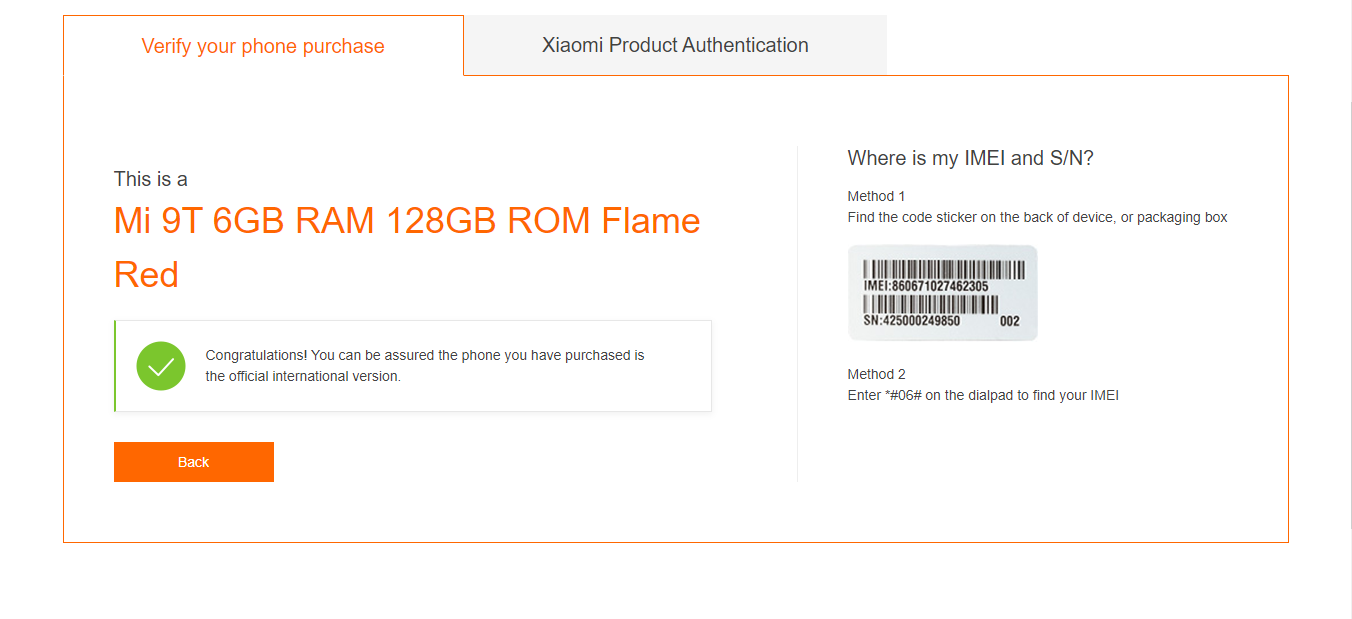Image resolution: width=1352 pixels, height=619 pixels.
Task: Switch to Xiaomi Product Authentication tab
Action: 675,45
